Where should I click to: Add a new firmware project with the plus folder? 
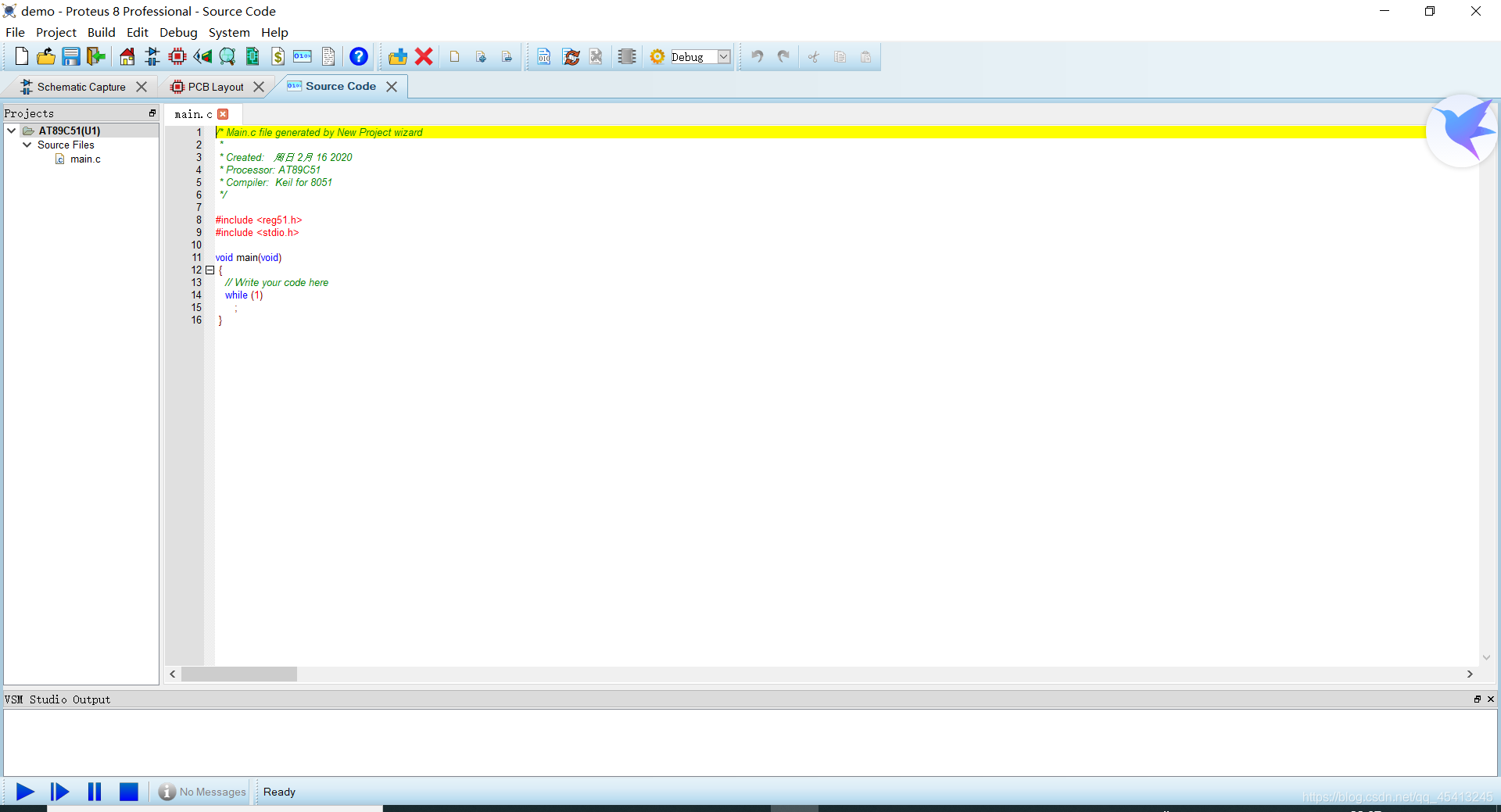(398, 56)
